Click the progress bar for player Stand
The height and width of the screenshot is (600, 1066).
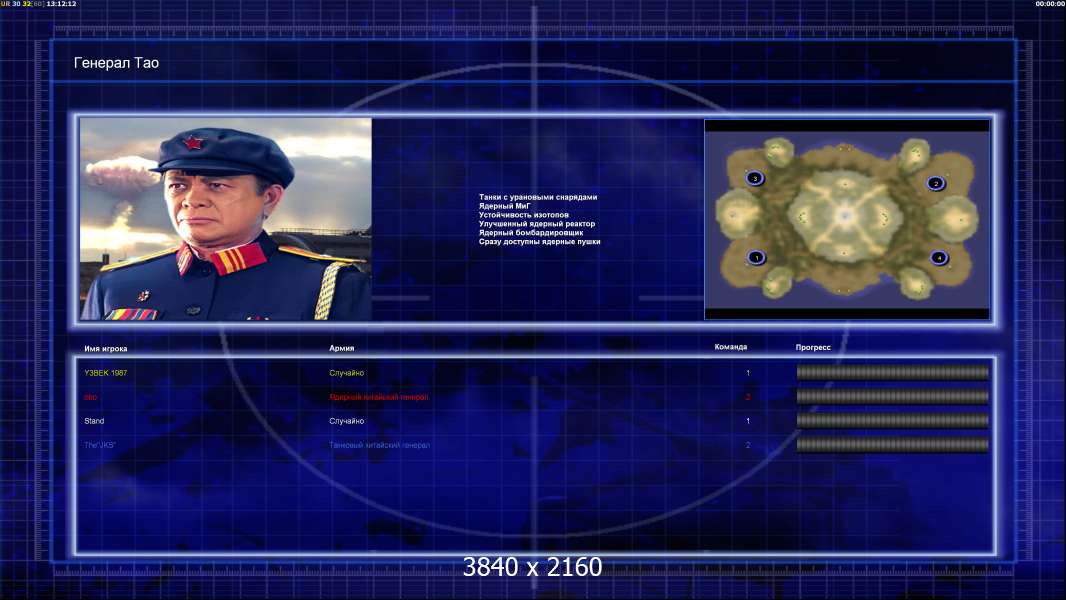893,421
